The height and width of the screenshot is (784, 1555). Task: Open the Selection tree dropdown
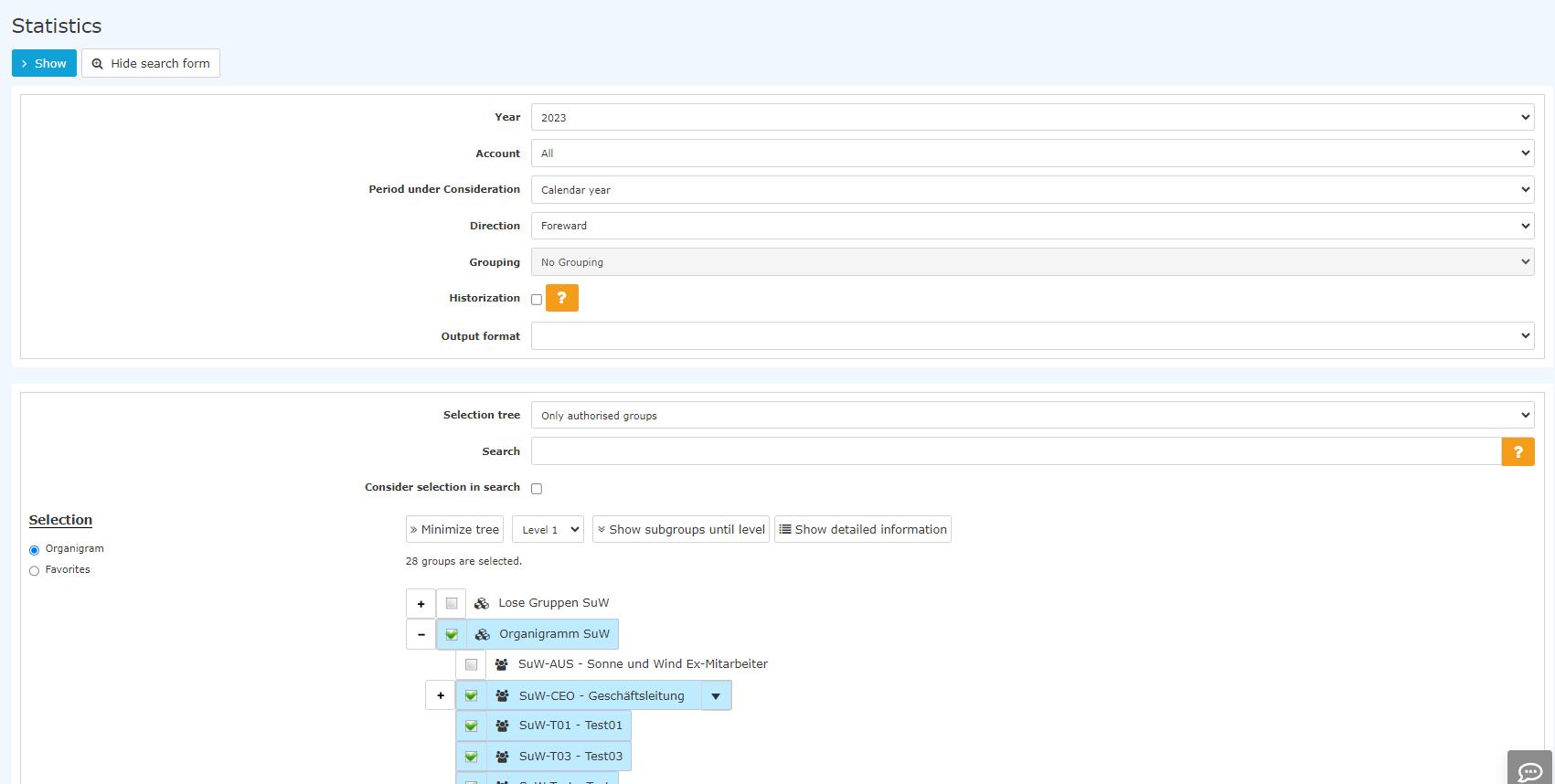[x=1032, y=415]
